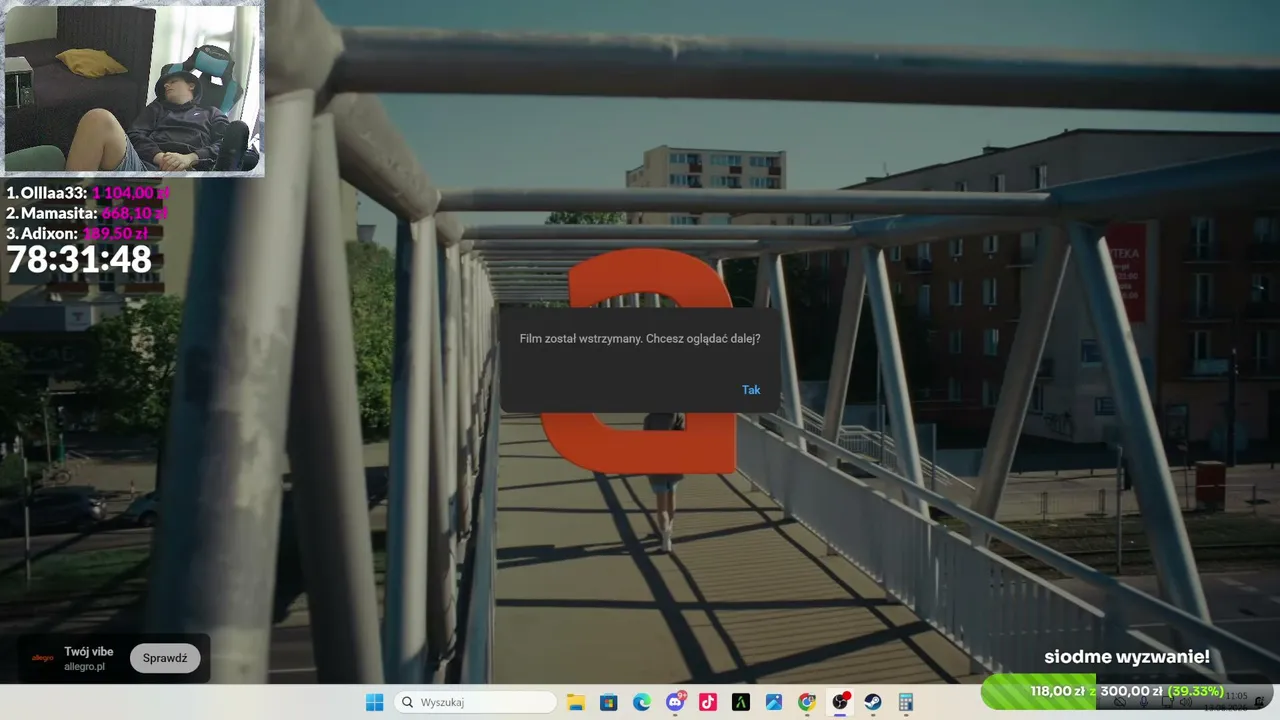Viewport: 1280px width, 720px height.
Task: Click the "3. Adixon" leaderboard entry
Action: (x=77, y=233)
